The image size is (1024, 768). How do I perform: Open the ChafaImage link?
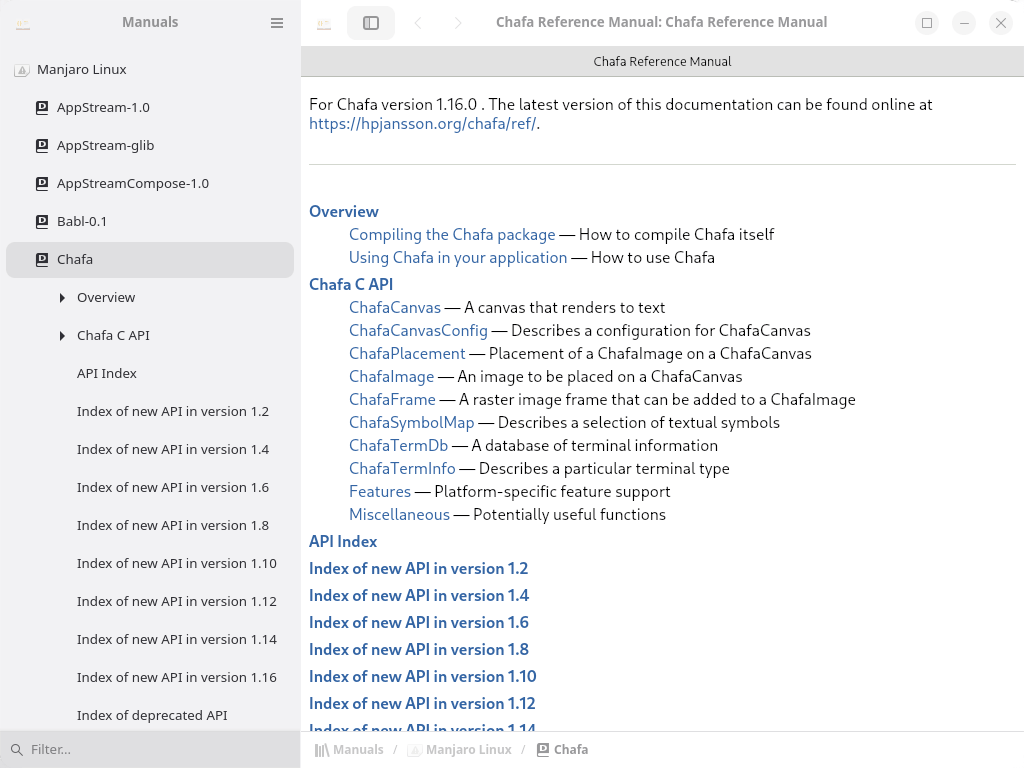[391, 377]
